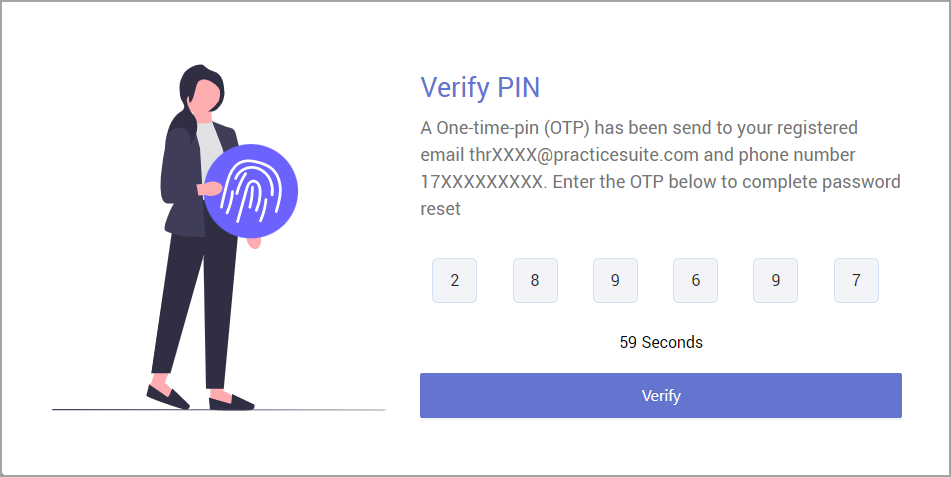Click the masked email thrXXXX@practicesuite.com
This screenshot has width=951, height=477.
[x=584, y=156]
